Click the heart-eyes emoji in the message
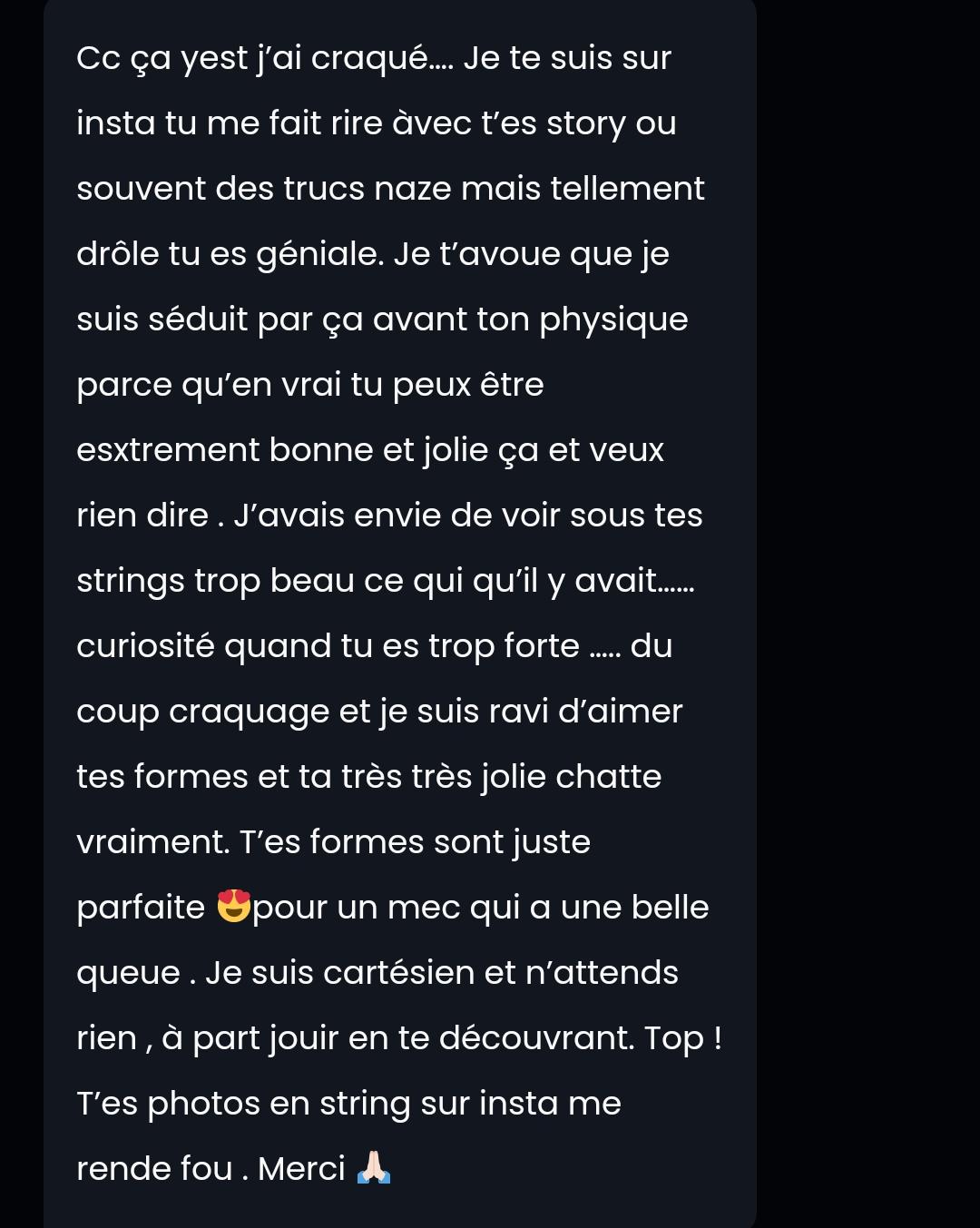 point(234,907)
